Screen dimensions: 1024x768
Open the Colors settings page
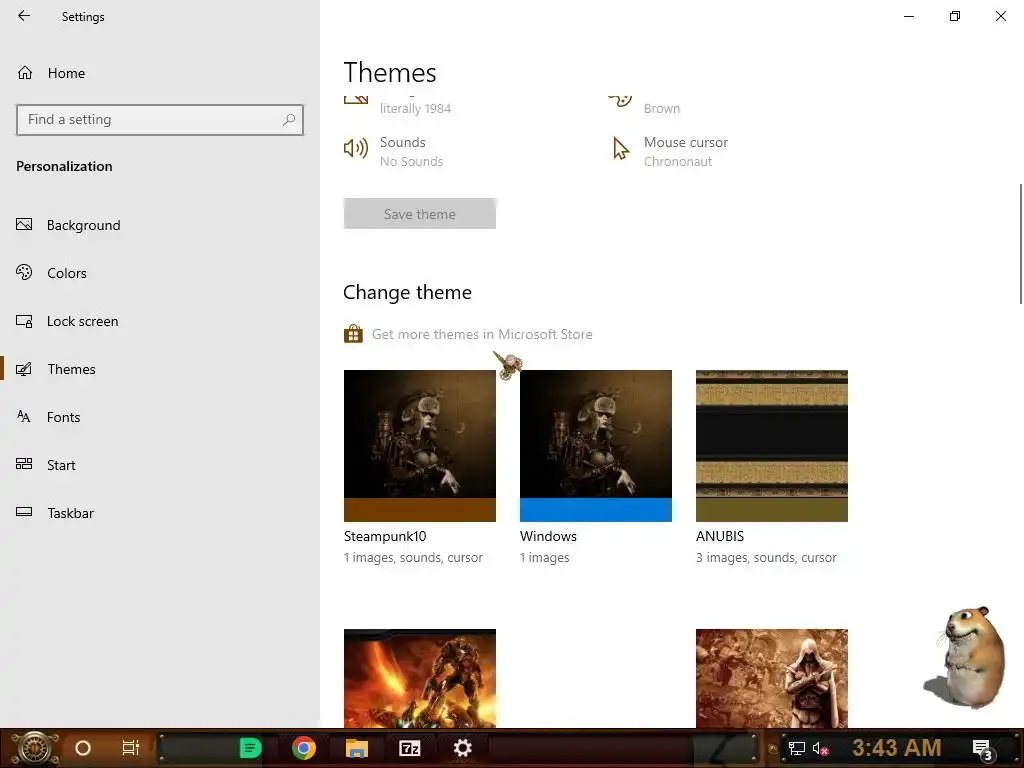tap(67, 273)
